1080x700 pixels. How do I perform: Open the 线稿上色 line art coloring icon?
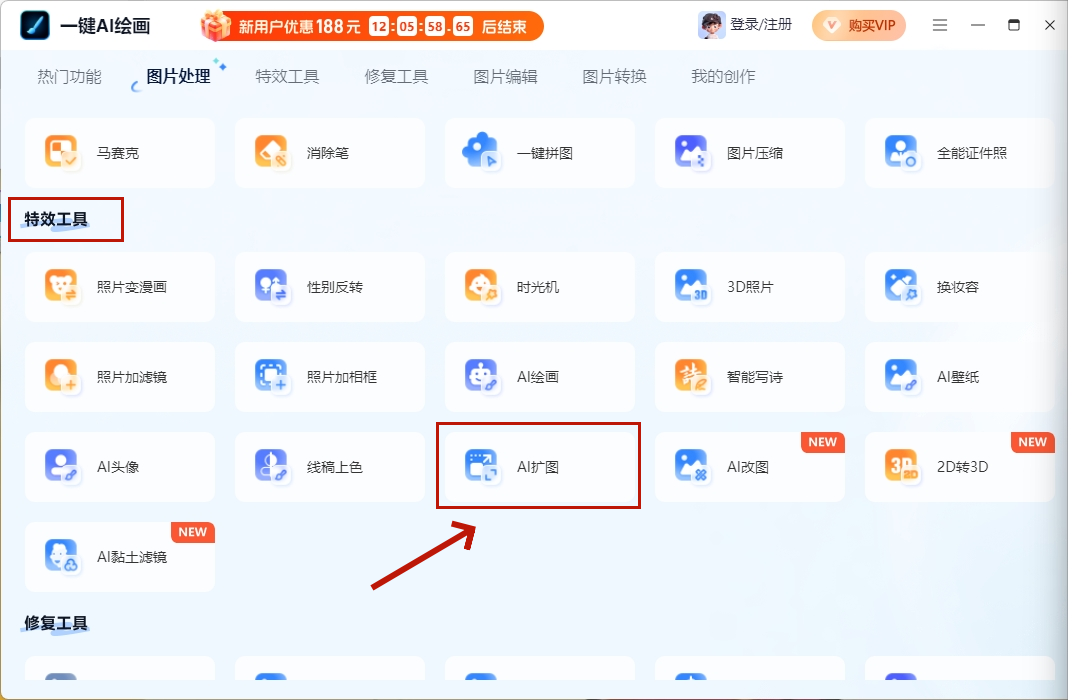271,466
